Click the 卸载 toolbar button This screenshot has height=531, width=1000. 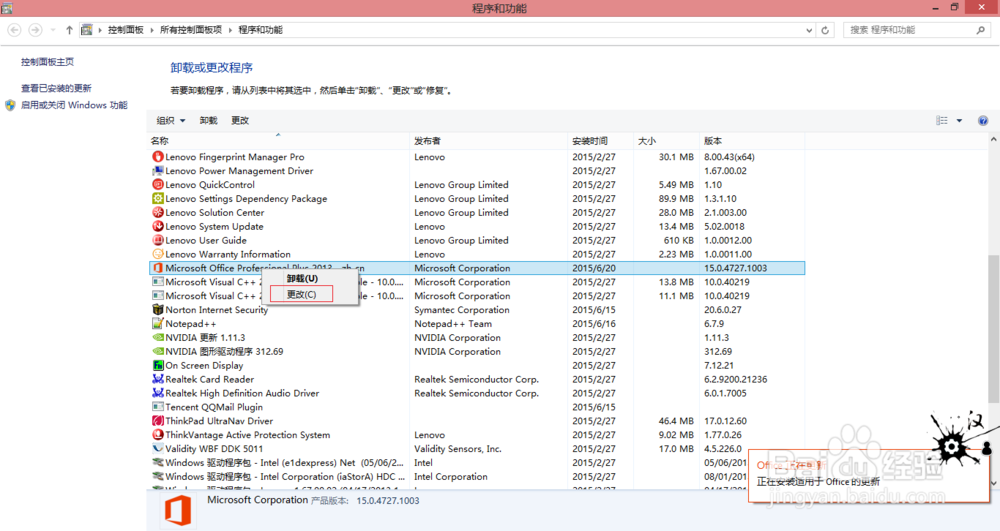209,120
